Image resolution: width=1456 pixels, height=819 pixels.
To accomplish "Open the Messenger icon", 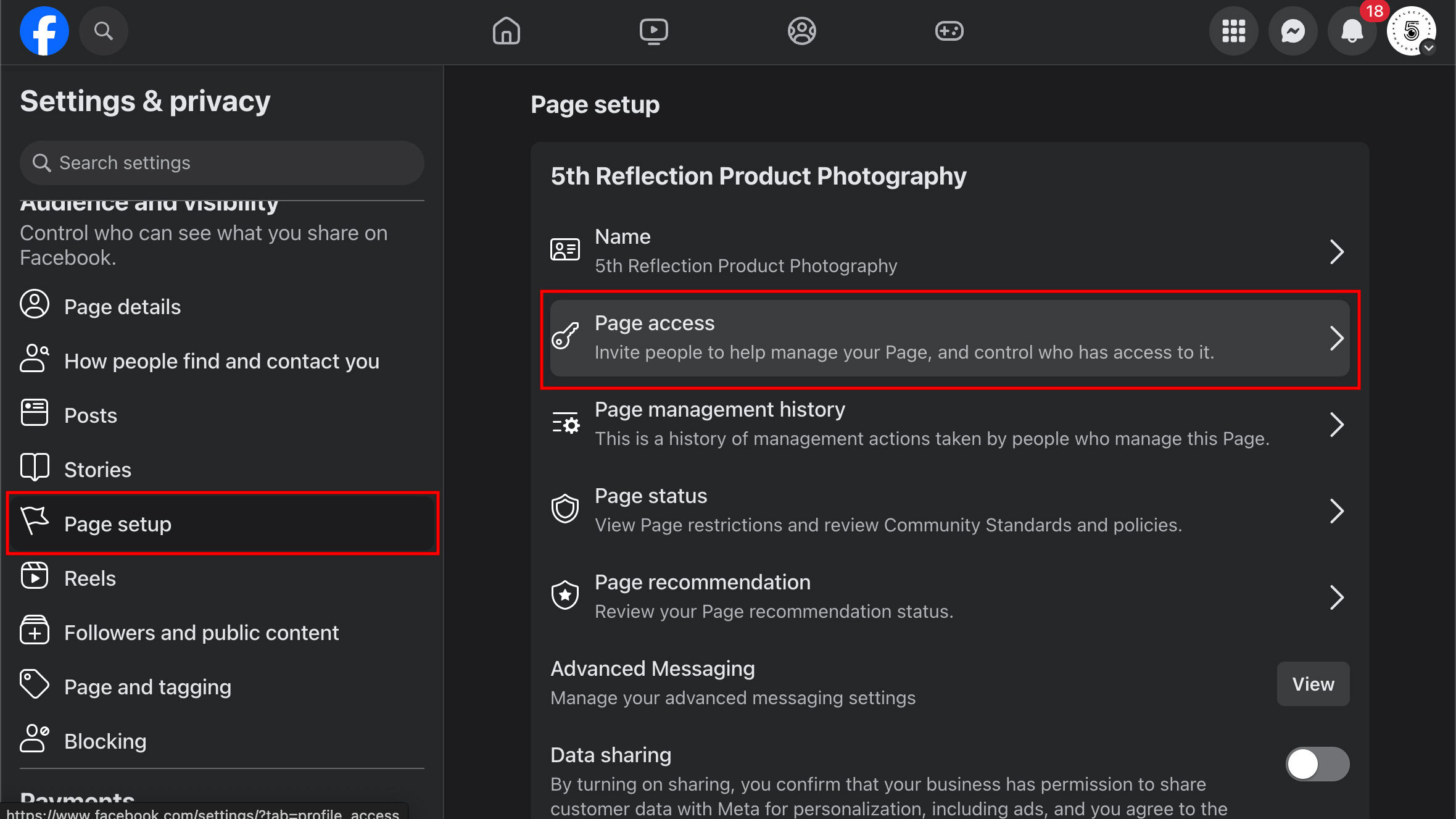I will point(1293,31).
